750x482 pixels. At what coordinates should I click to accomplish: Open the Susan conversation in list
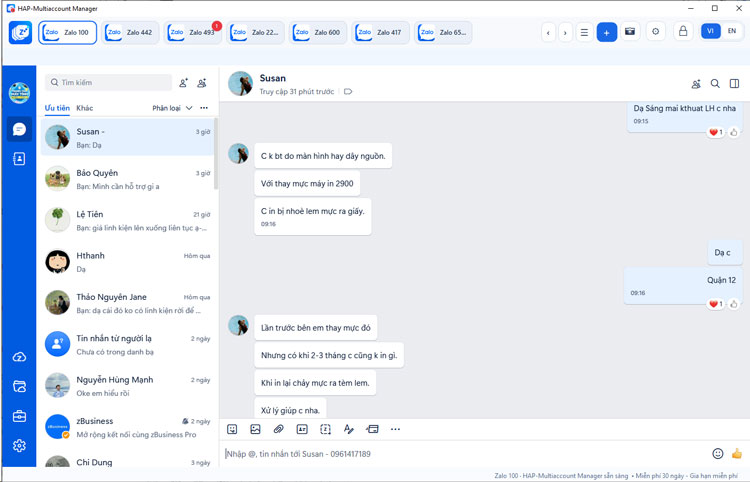127,138
